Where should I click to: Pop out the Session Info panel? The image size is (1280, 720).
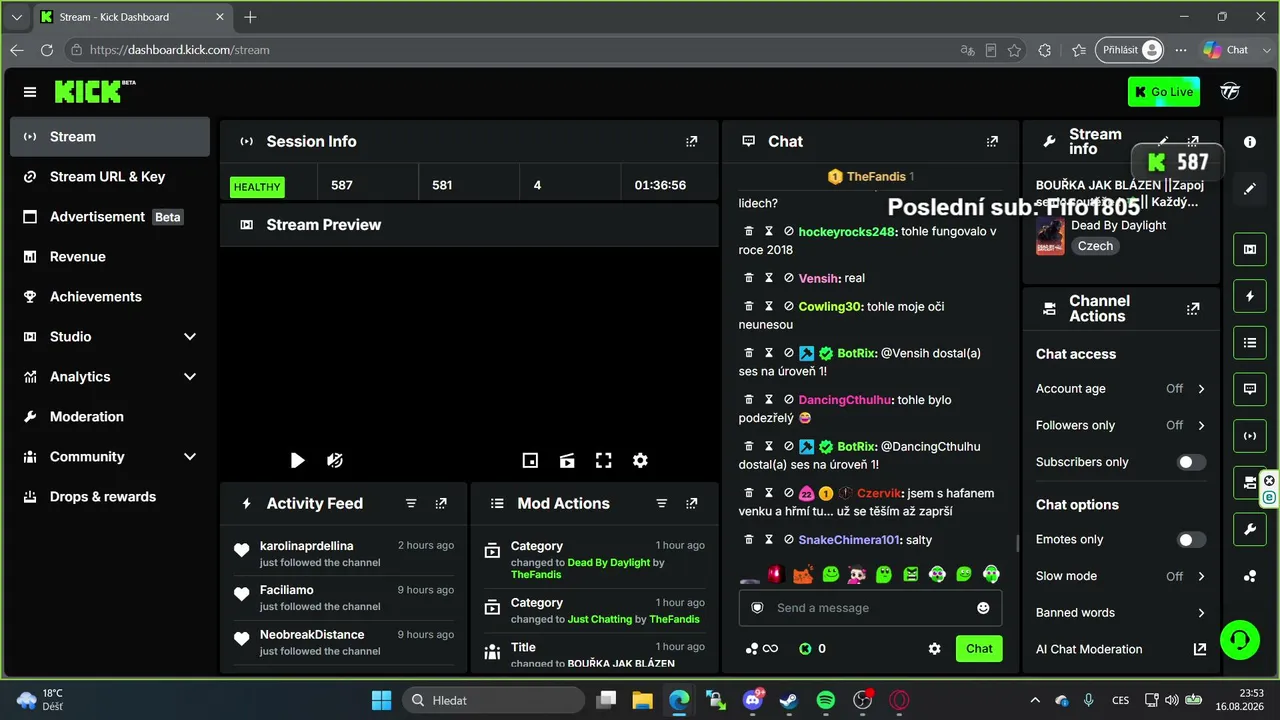tap(692, 142)
